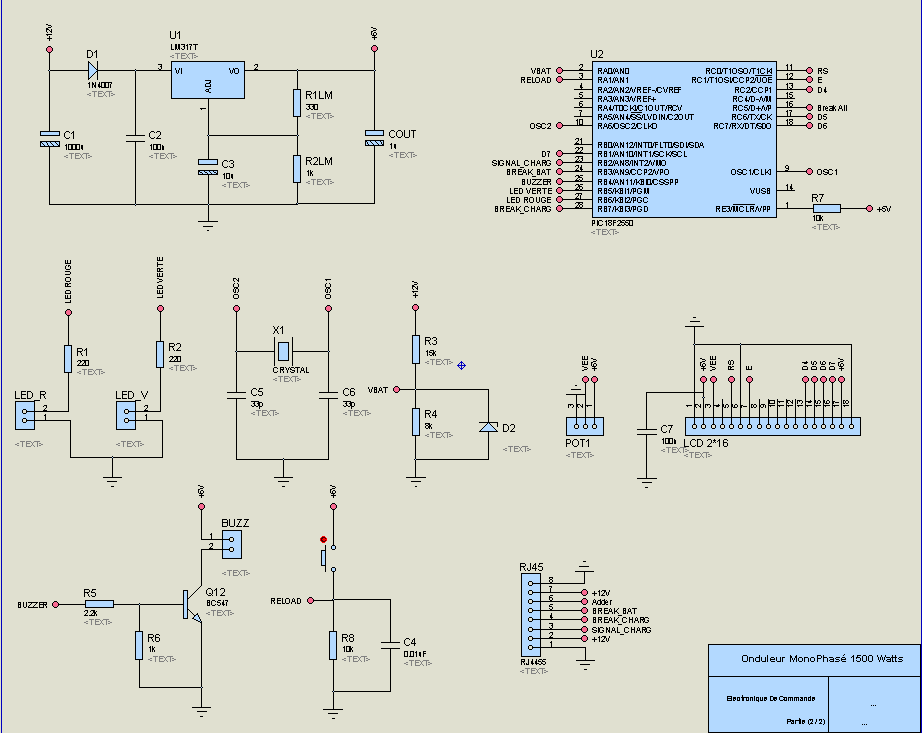Select the X1 crystal symbol

pyautogui.click(x=283, y=352)
